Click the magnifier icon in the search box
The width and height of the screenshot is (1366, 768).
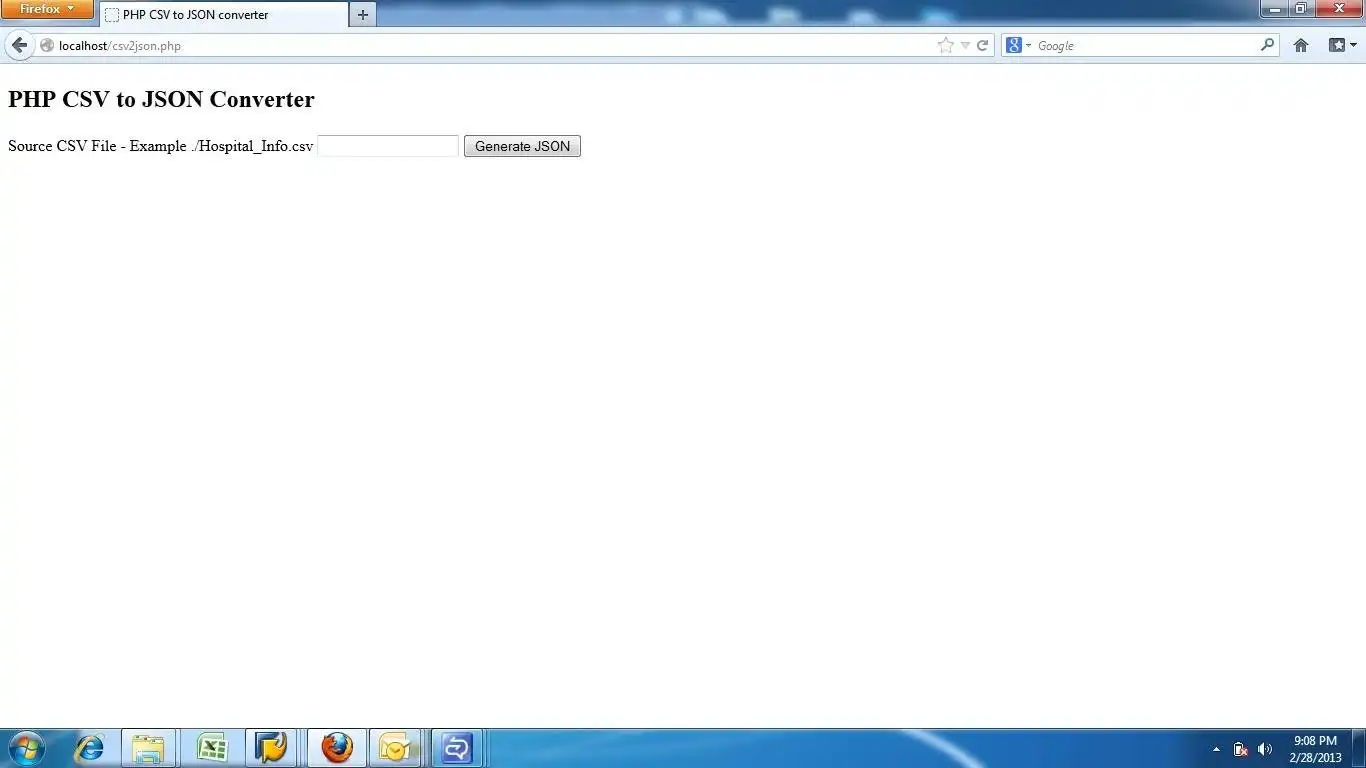[x=1268, y=45]
